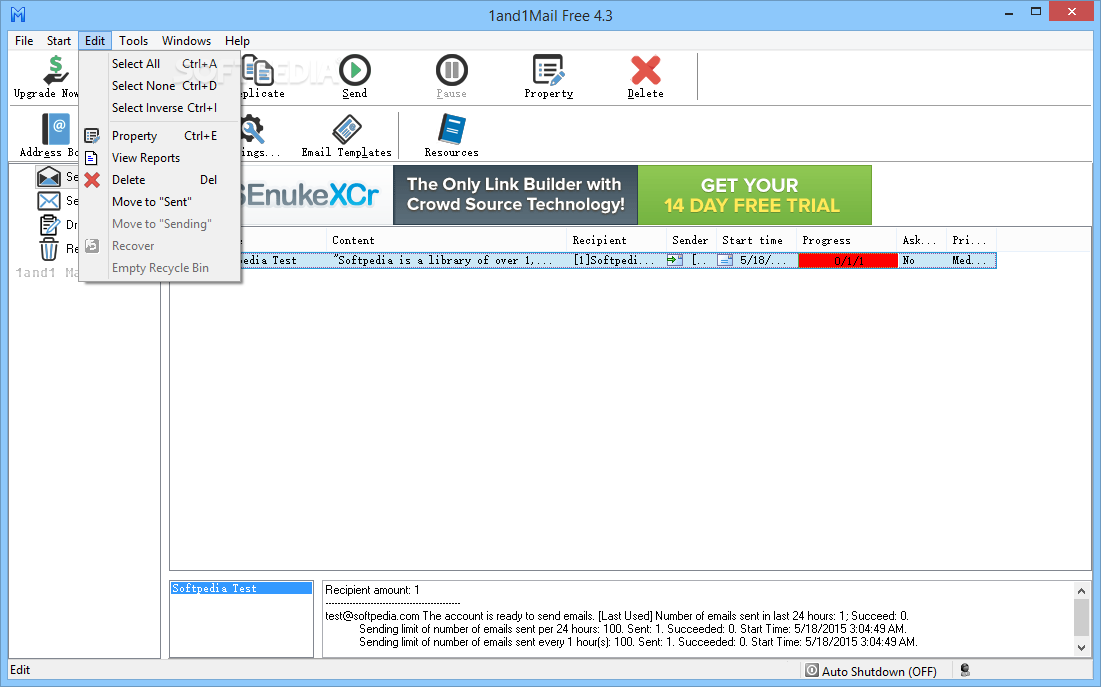Click the start time calendar icon in row
Viewport: 1101px width, 687px height.
pyautogui.click(x=725, y=260)
